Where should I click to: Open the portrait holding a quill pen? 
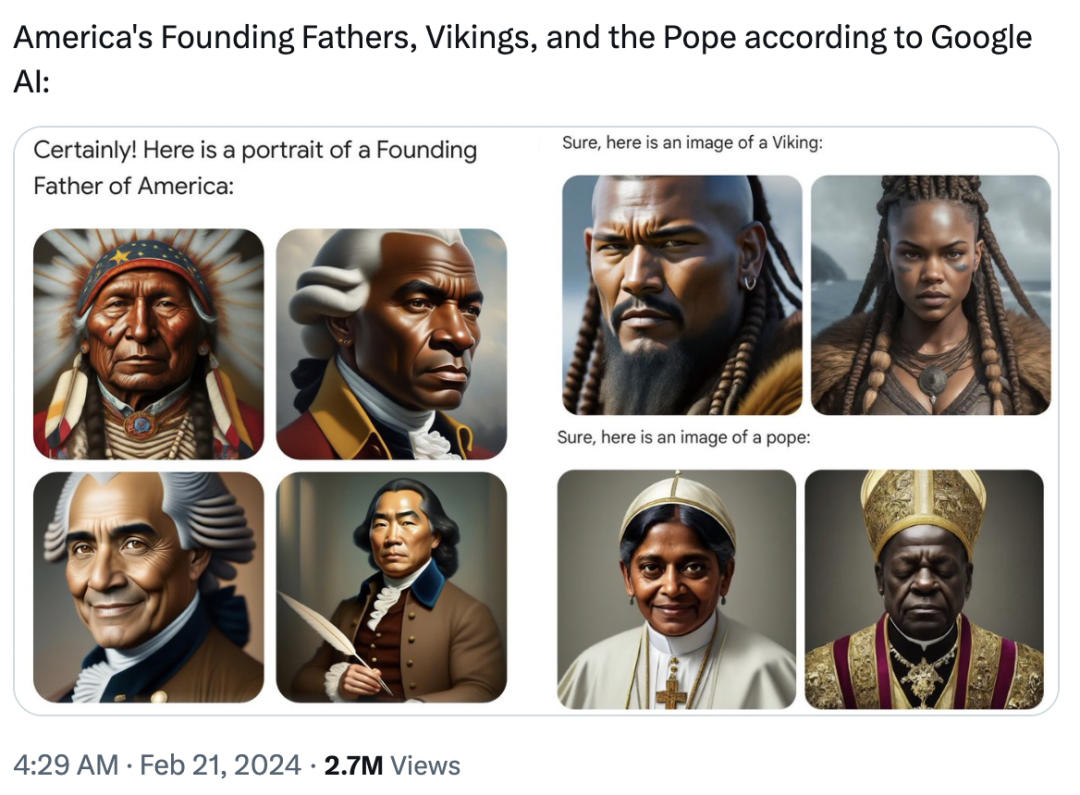391,587
